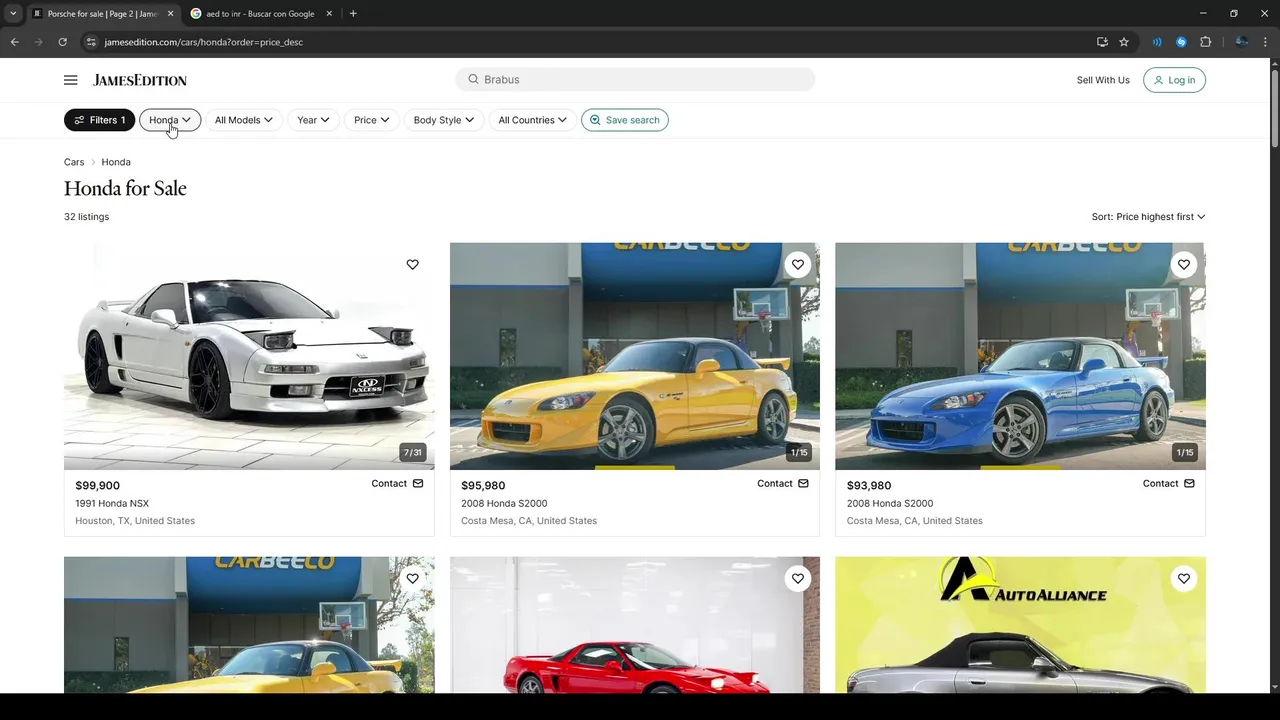1280x720 pixels.
Task: Open Chrome's three-dot menu
Action: (x=1265, y=42)
